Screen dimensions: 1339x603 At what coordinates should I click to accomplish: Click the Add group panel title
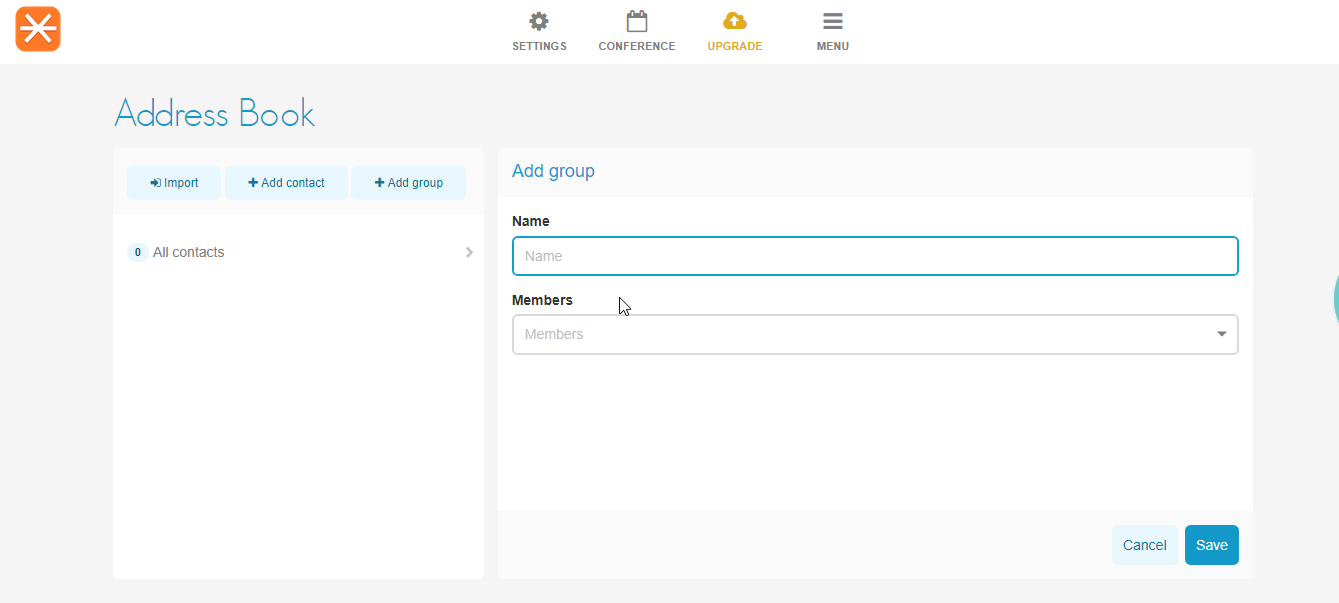[x=553, y=171]
